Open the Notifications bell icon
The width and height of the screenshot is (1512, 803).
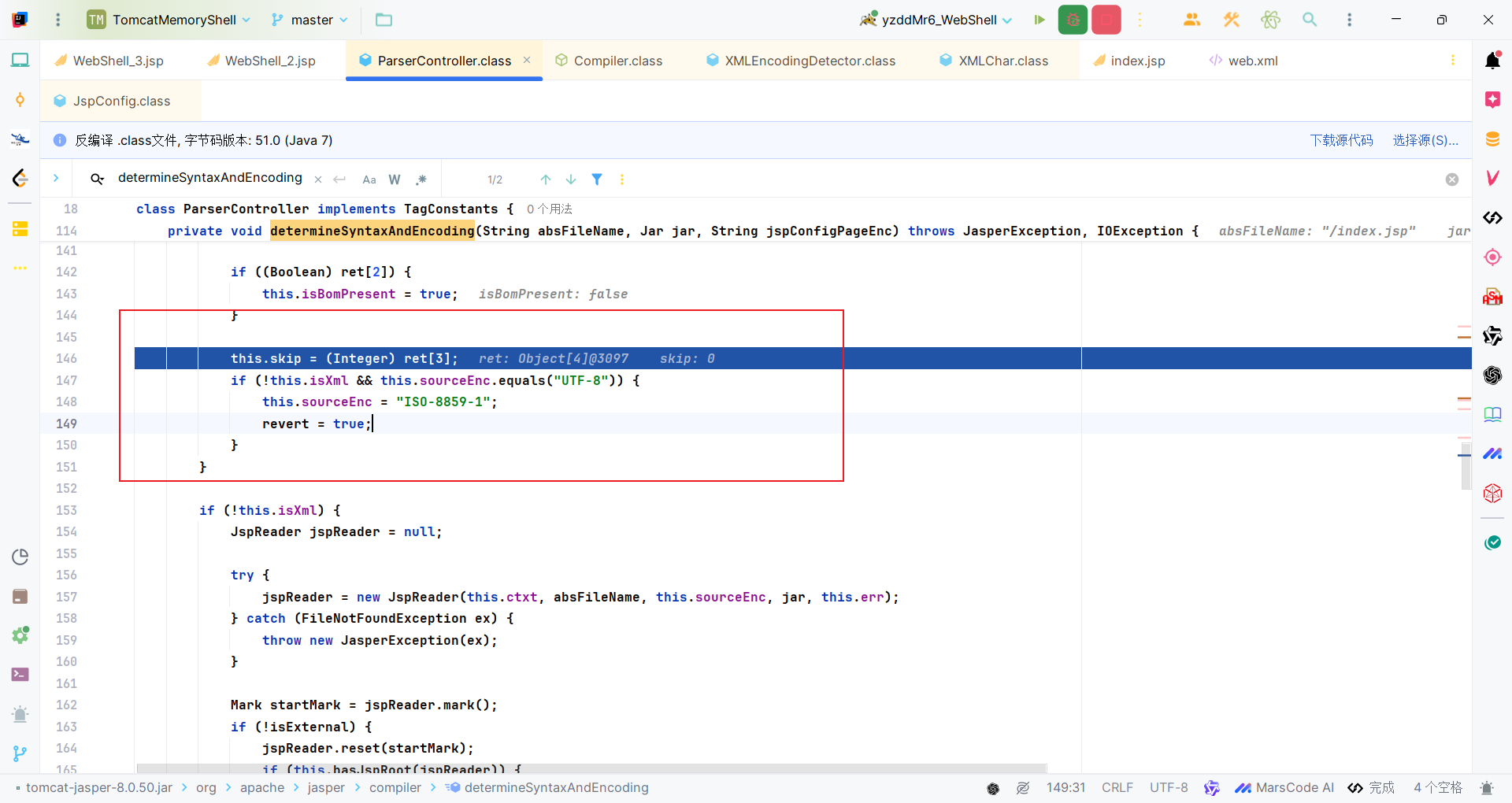click(1492, 60)
